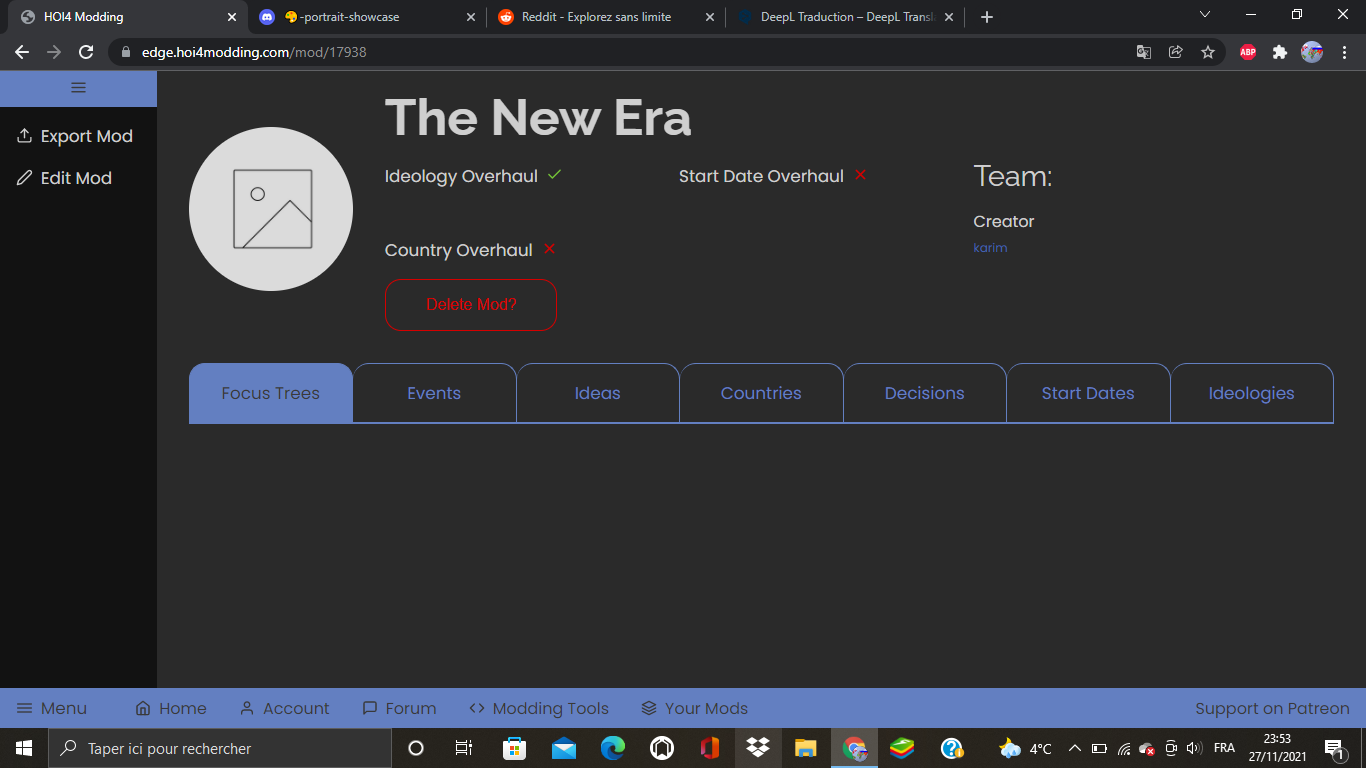
Task: Select the Countries tab
Action: click(x=761, y=393)
